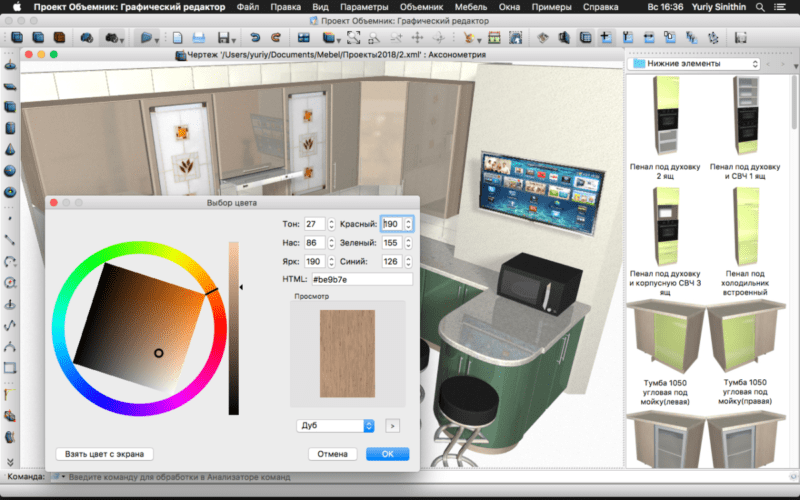Save project with floppy disk icon
Image resolution: width=800 pixels, height=500 pixels.
click(x=223, y=38)
